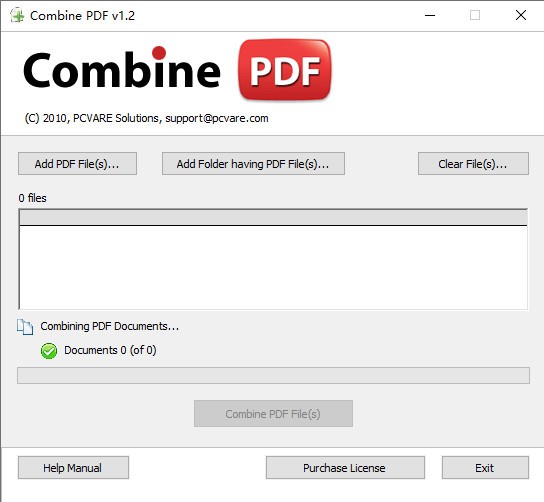Image resolution: width=544 pixels, height=502 pixels.
Task: Click the red PDF logo badge
Action: point(284,70)
